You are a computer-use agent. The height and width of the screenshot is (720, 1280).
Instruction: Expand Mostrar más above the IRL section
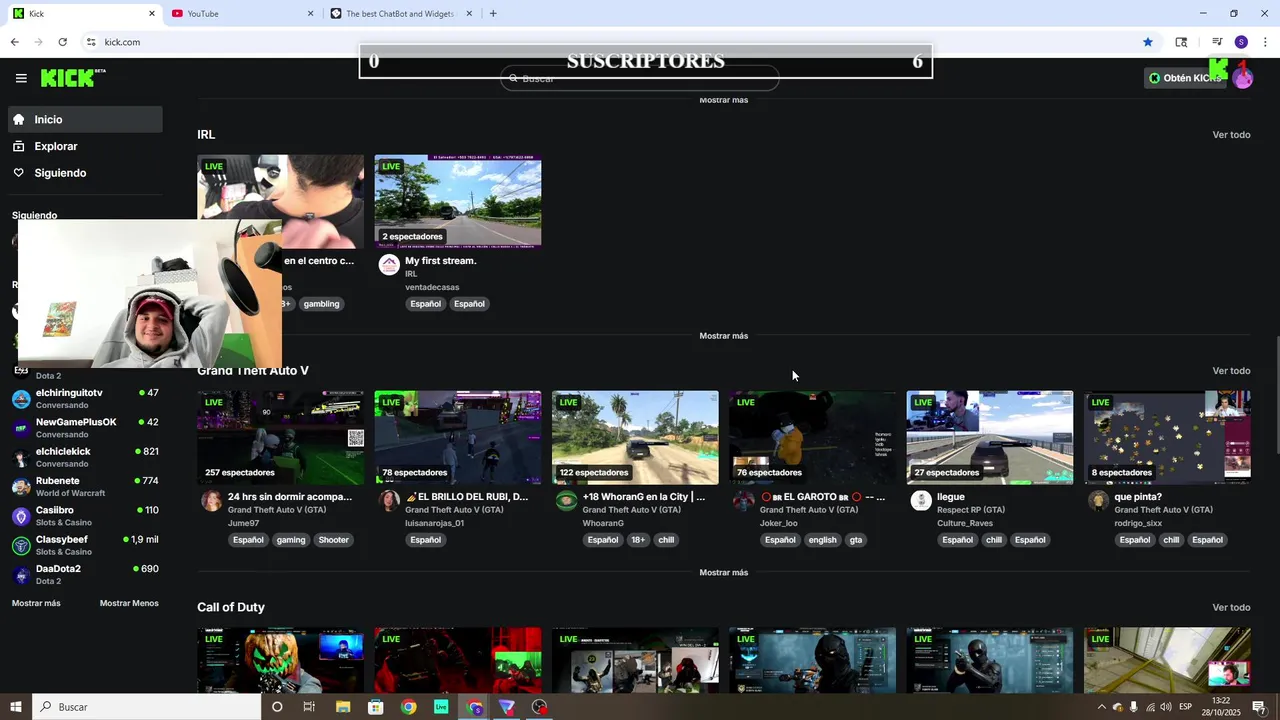coord(724,100)
